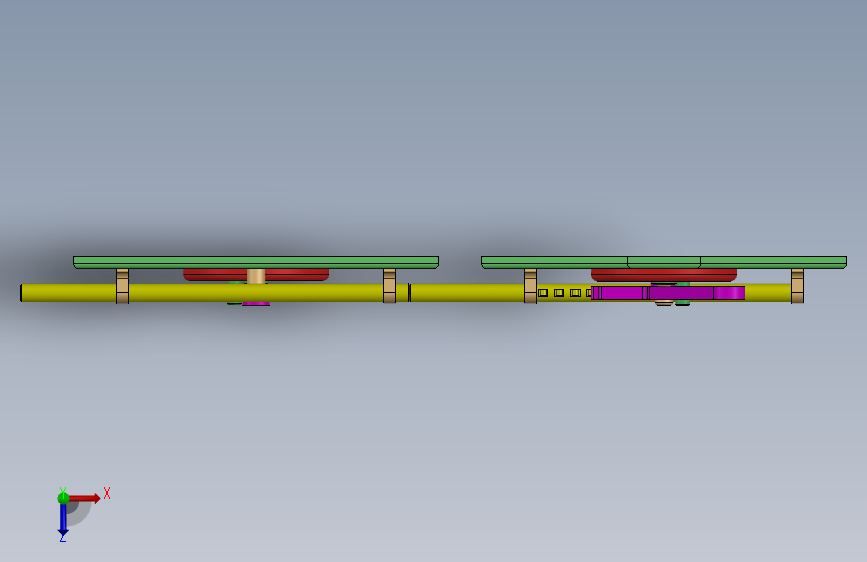Screen dimensions: 867x562
Task: Click the green Y axis dot of the triad
Action: pyautogui.click(x=63, y=498)
